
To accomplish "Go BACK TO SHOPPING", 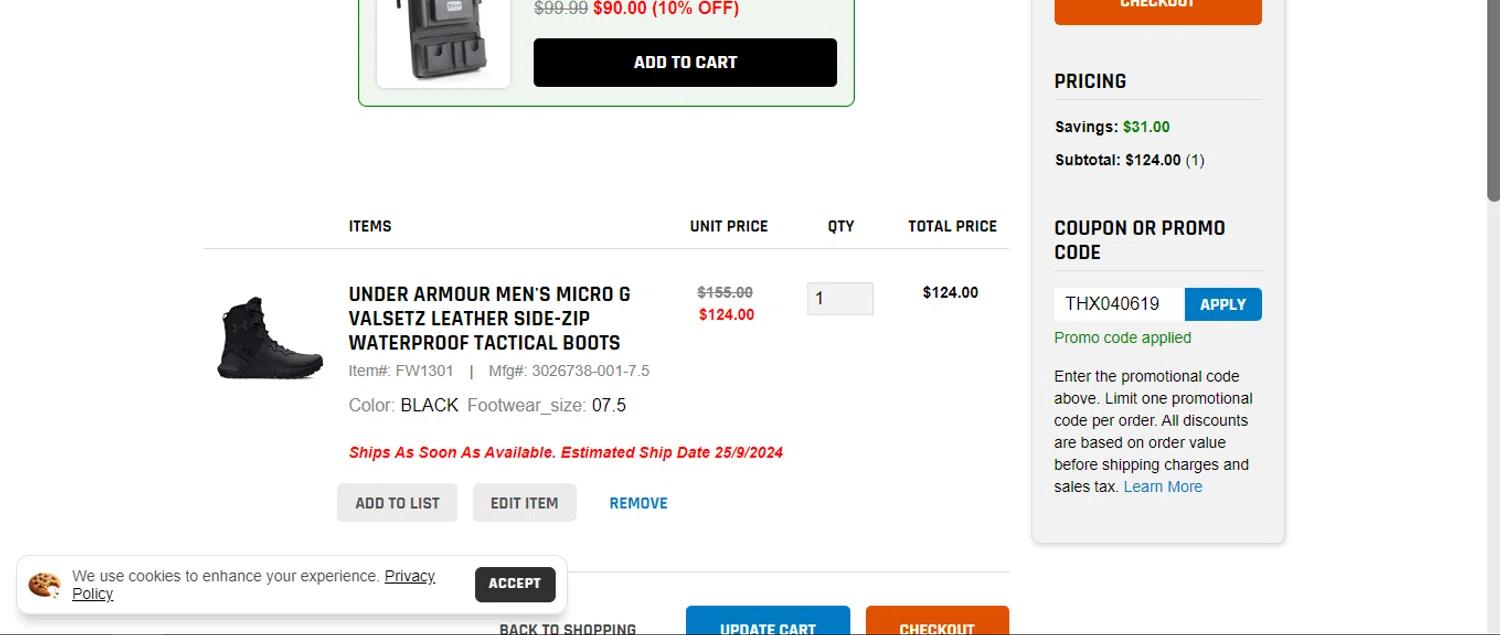I will [x=567, y=628].
